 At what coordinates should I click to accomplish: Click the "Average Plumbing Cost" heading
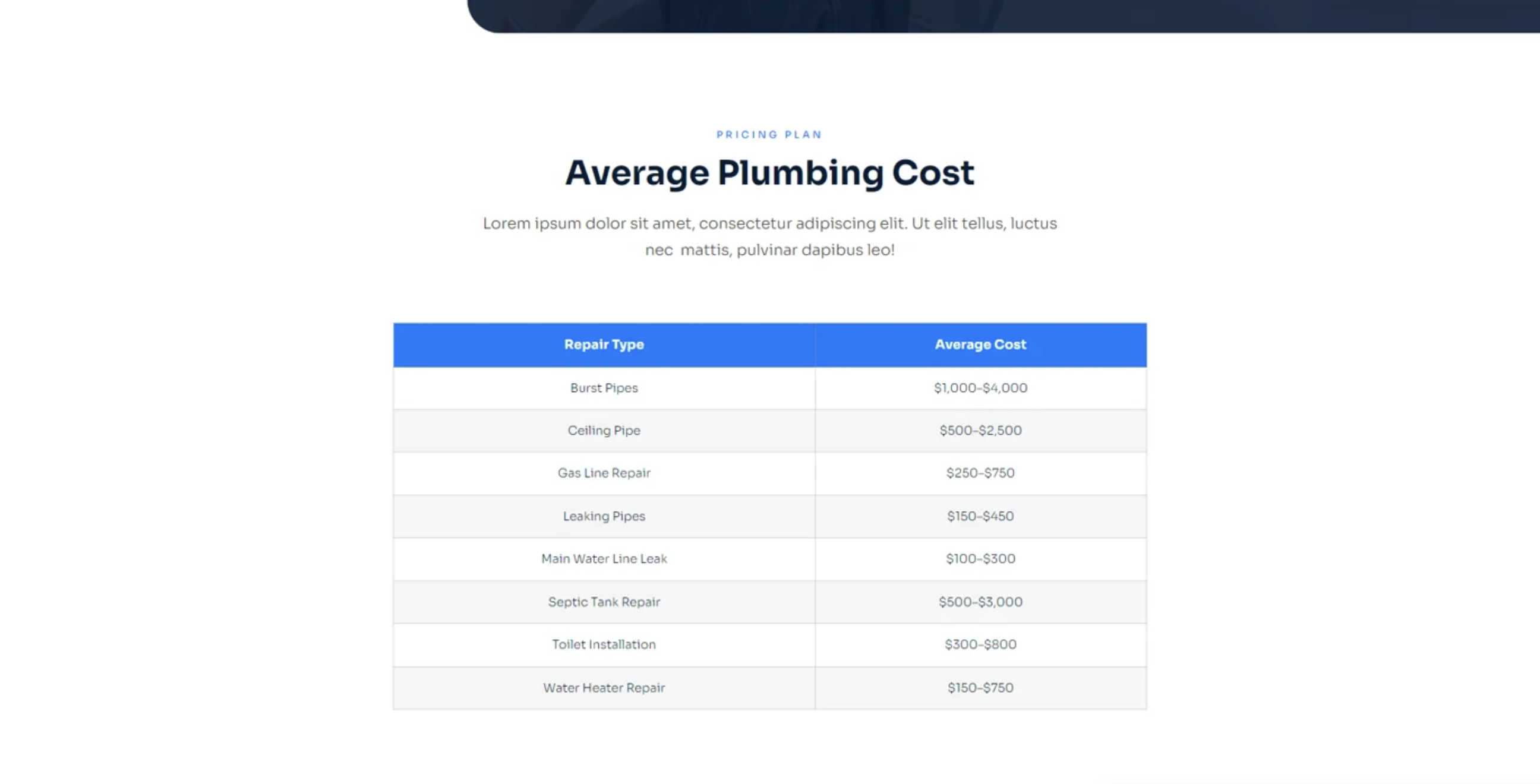click(x=769, y=173)
